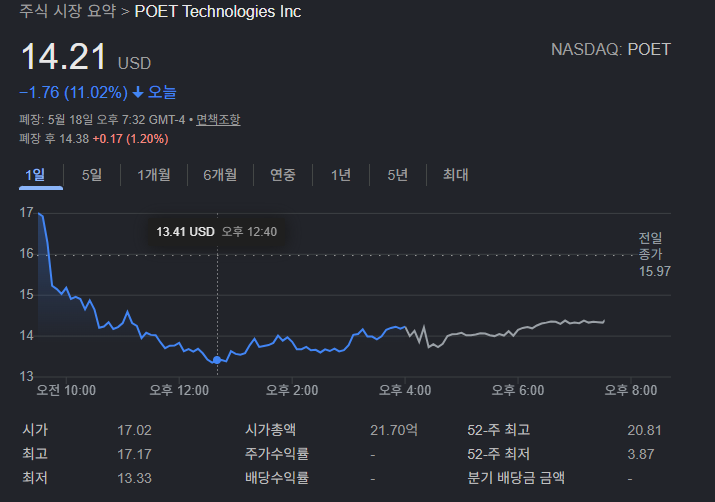Click the 오후 2:00 x-axis label

coord(292,390)
